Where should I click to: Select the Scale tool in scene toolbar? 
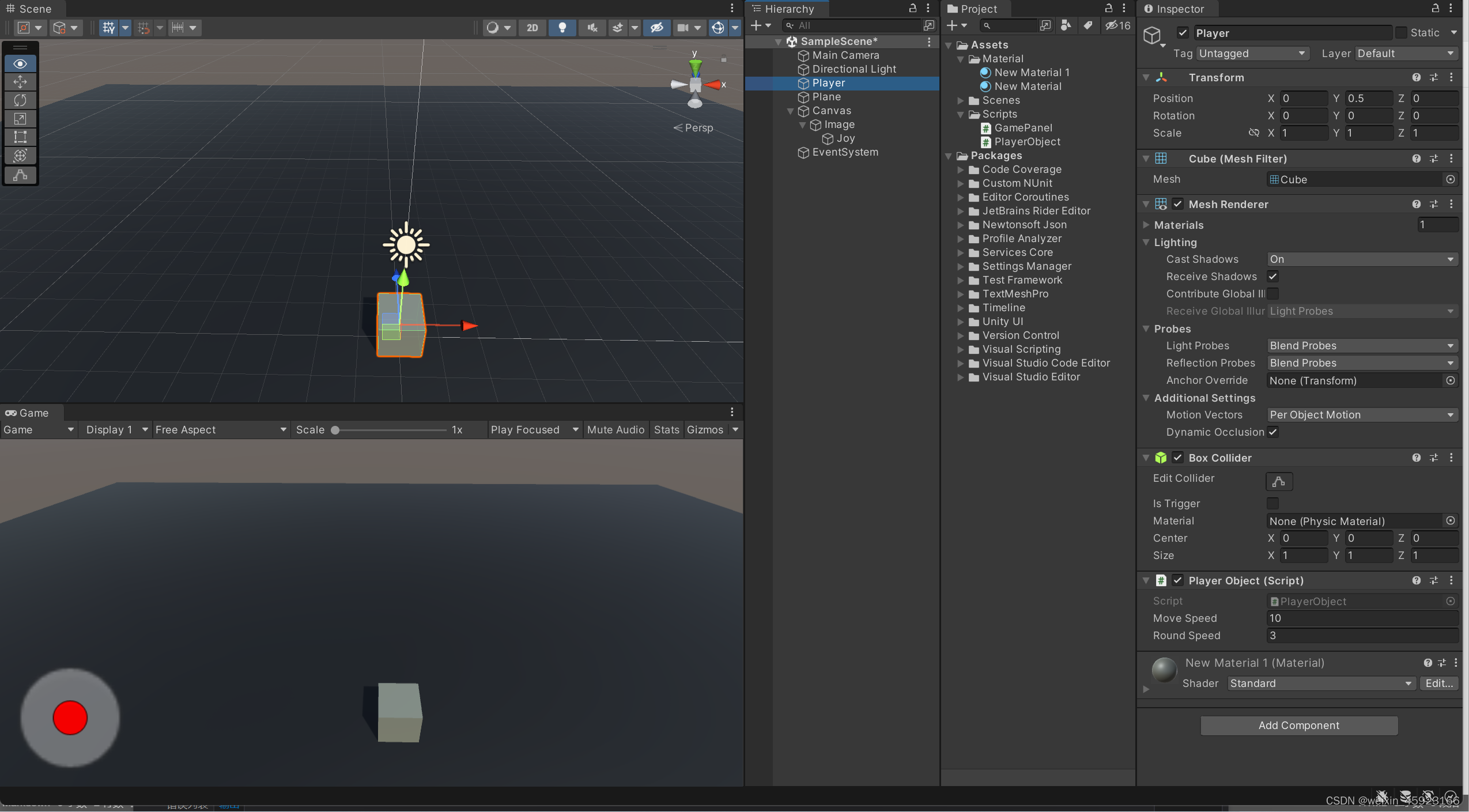20,119
